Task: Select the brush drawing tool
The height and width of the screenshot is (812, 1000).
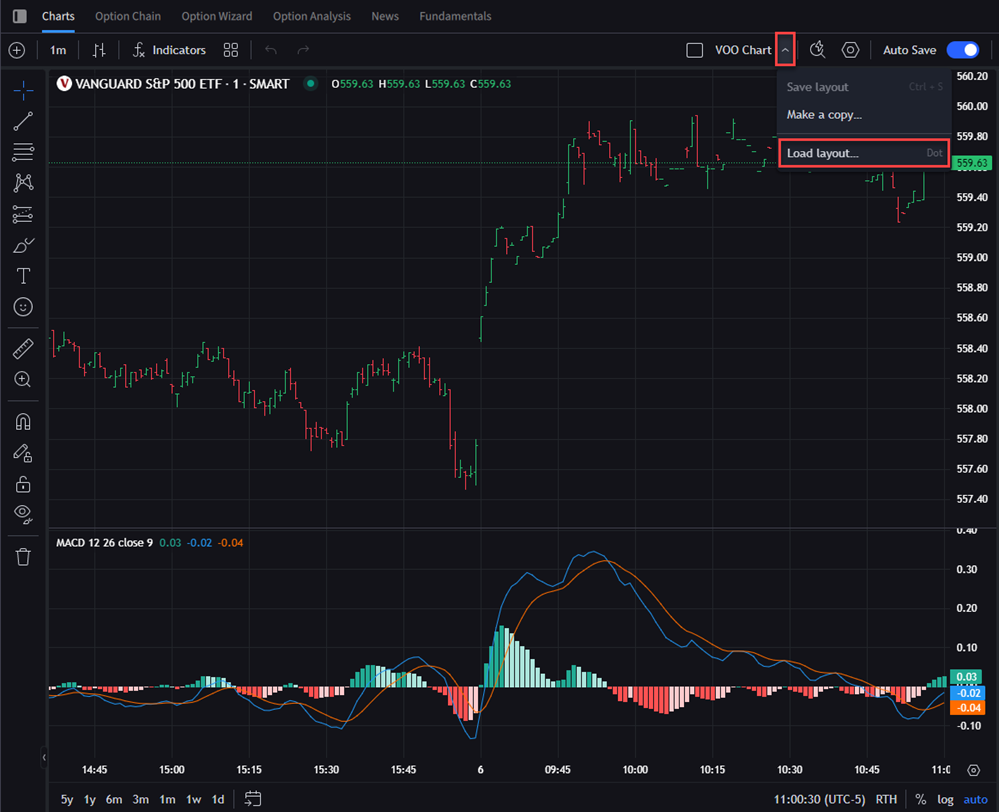Action: (x=23, y=246)
